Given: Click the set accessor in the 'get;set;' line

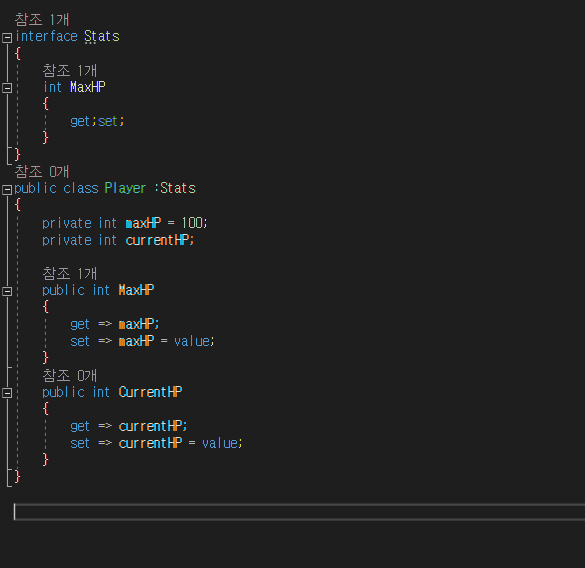Looking at the screenshot, I should tap(108, 121).
